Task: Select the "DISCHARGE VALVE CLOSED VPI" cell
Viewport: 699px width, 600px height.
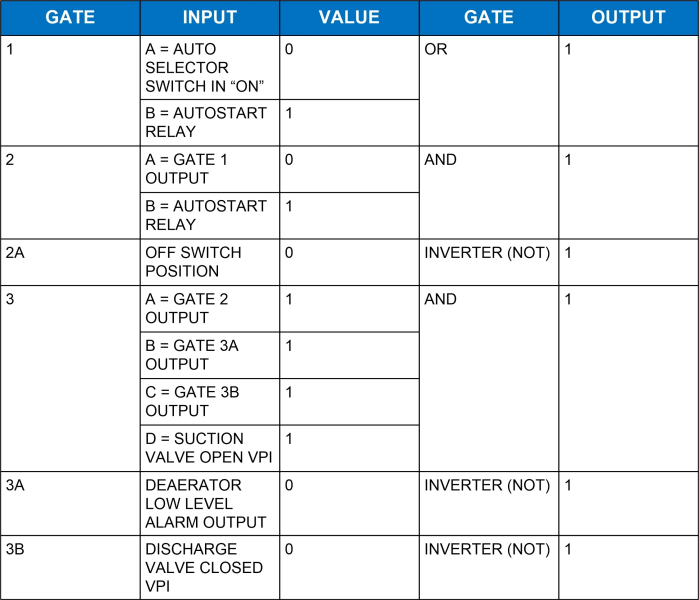Action: 210,567
